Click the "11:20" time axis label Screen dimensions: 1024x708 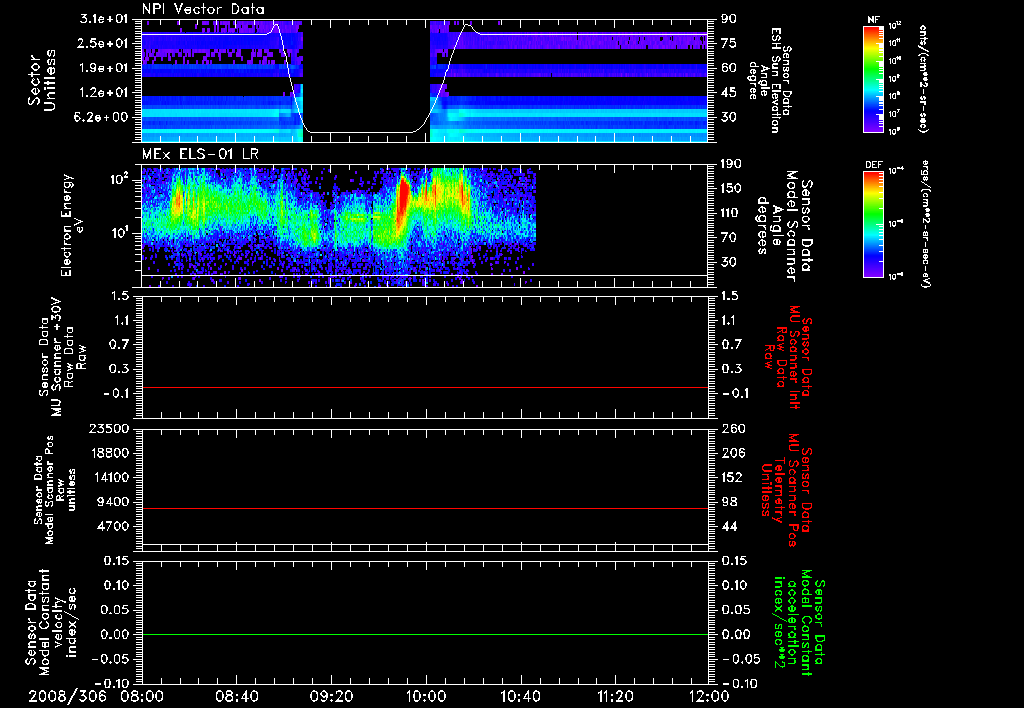click(615, 696)
